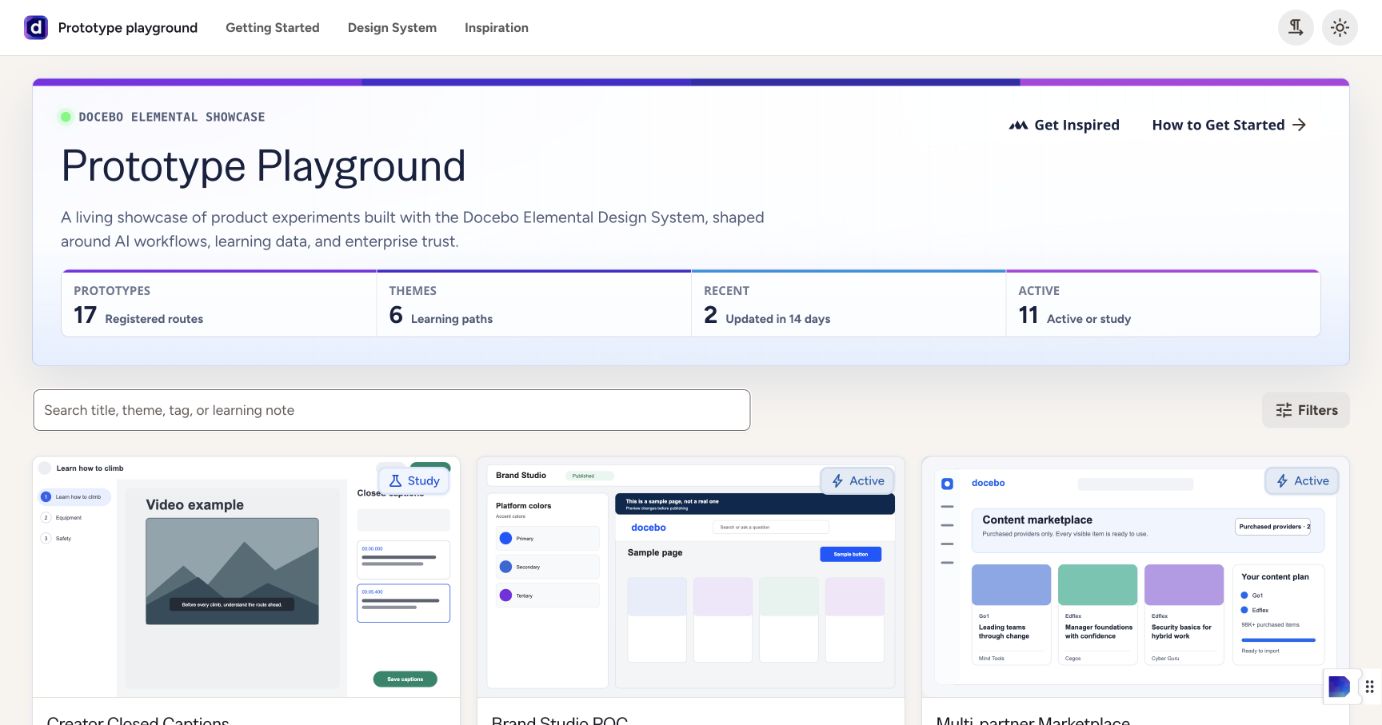Select the Themes 6 Learning paths stat
The width and height of the screenshot is (1382, 725).
(534, 304)
